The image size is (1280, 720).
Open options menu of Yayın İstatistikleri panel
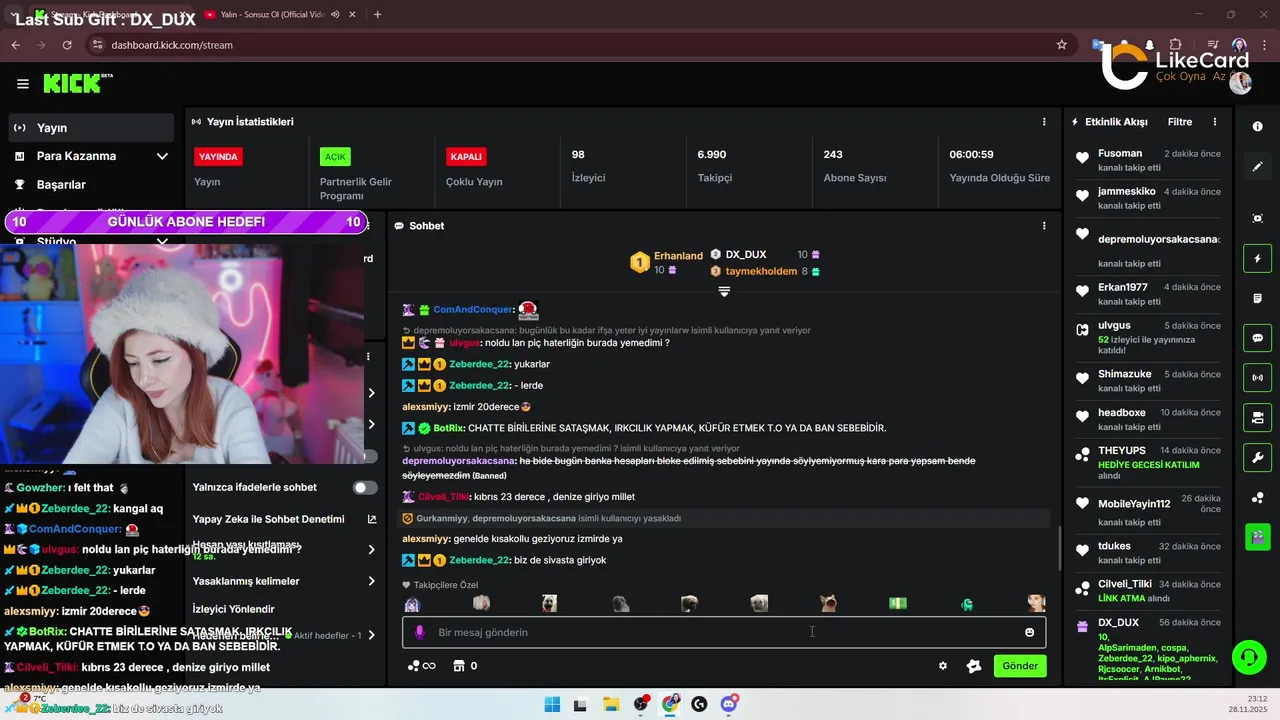[1044, 121]
